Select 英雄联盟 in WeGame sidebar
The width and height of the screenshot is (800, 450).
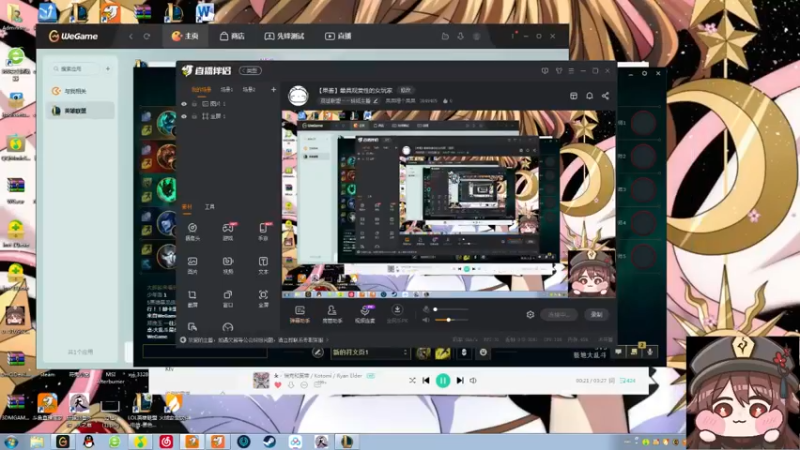[x=80, y=111]
